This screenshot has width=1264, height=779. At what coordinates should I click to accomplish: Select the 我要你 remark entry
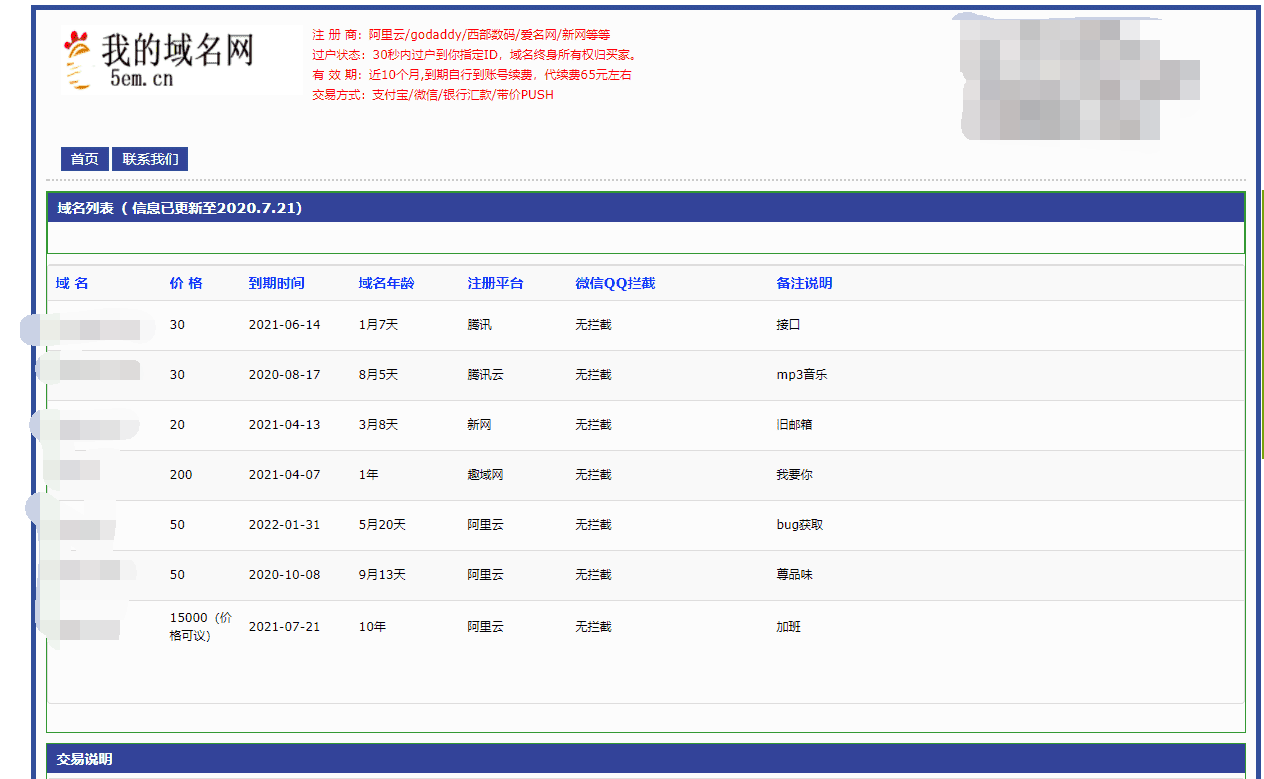pos(791,474)
